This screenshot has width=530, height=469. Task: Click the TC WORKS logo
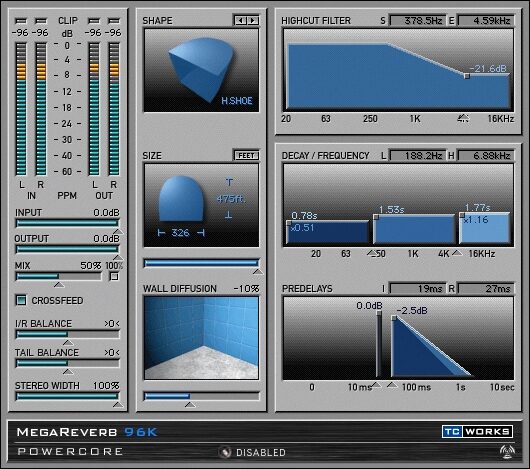pos(477,431)
